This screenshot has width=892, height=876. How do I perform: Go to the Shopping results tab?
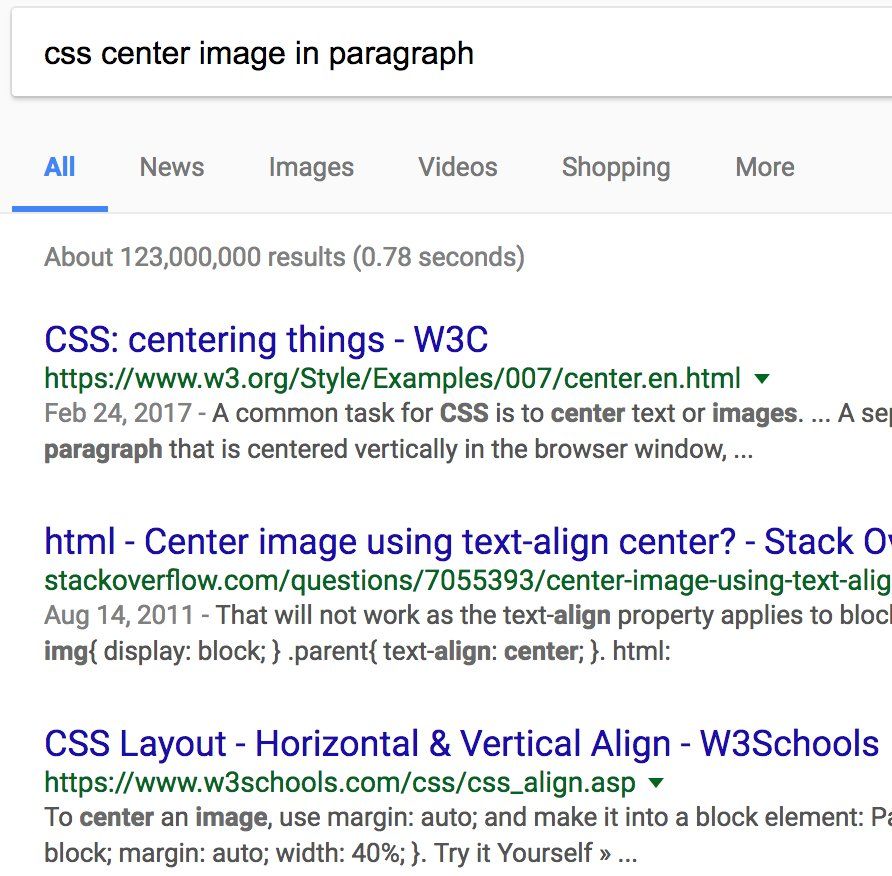coord(616,168)
